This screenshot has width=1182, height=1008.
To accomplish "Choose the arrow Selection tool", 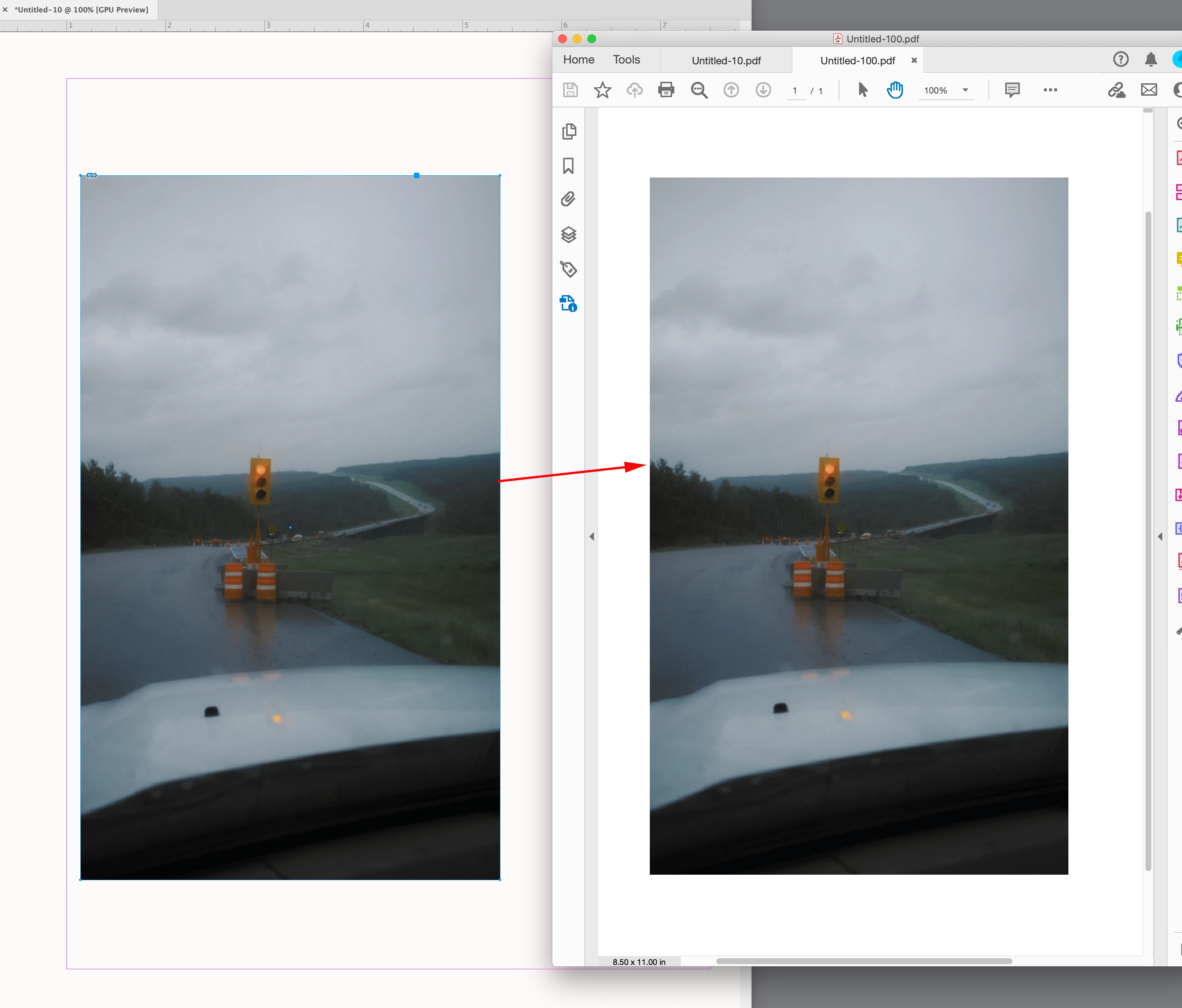I will tap(862, 90).
